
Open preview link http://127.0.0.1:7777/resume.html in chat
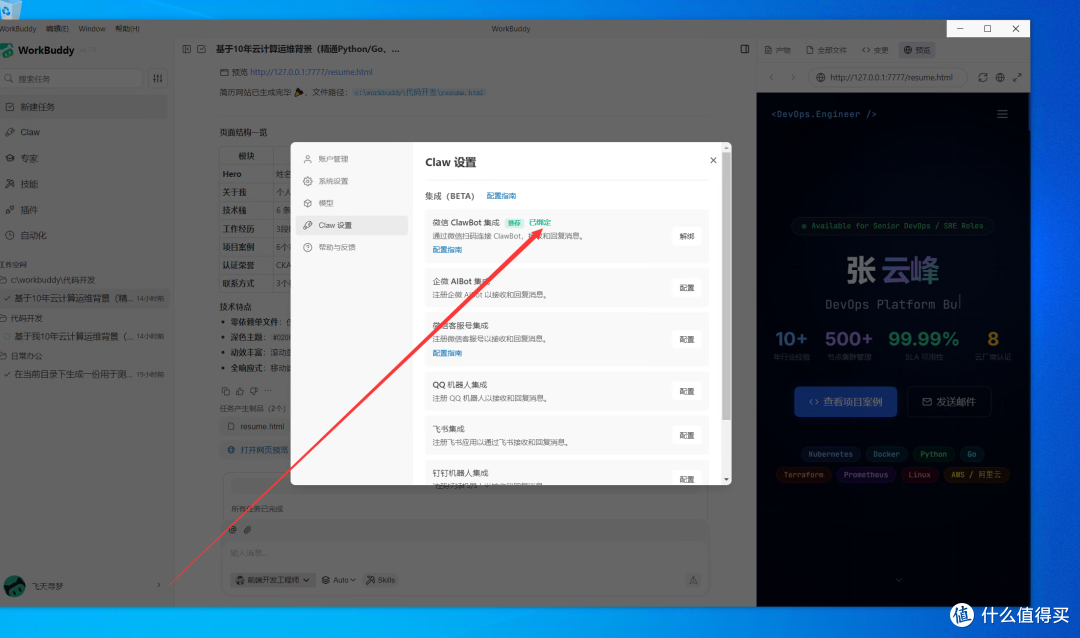pos(311,72)
